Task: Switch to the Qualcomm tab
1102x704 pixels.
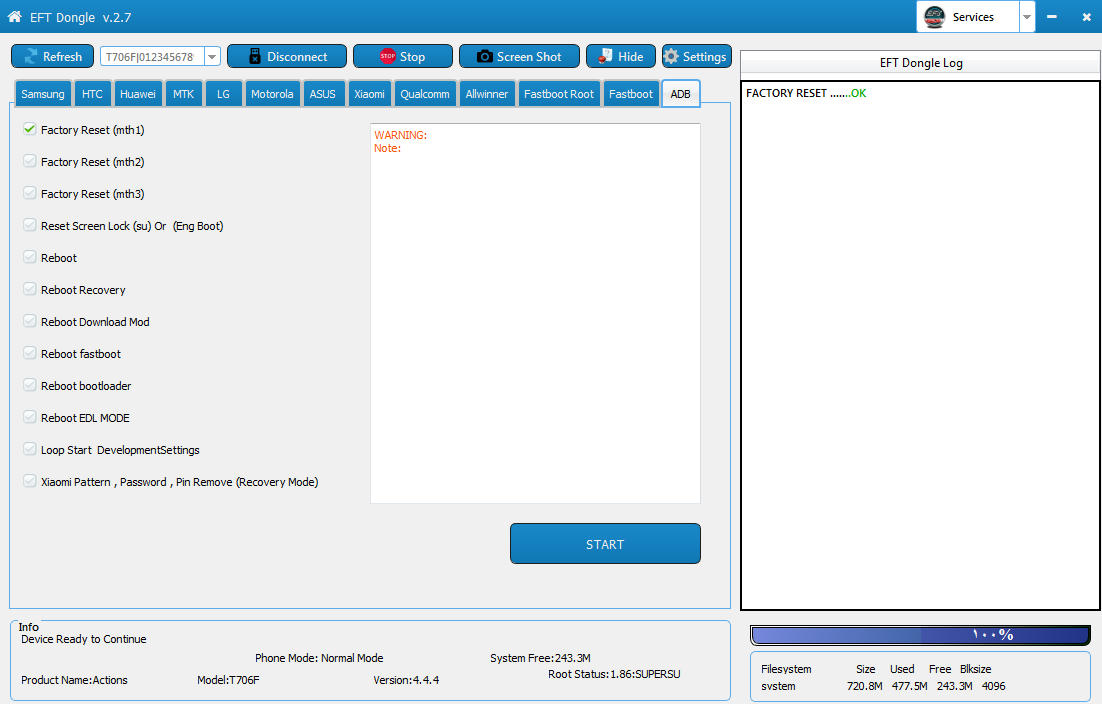Action: tap(425, 94)
